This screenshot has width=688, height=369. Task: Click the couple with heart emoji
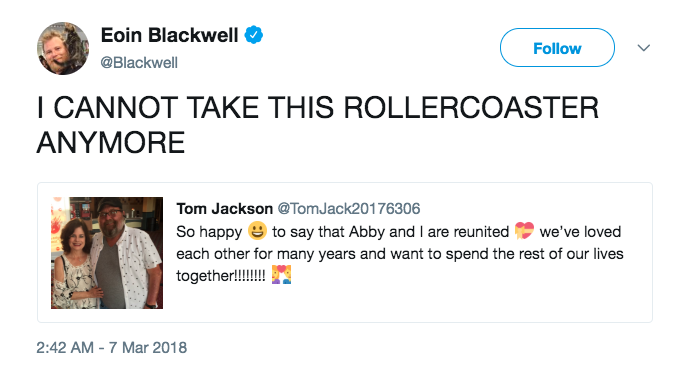coord(281,275)
